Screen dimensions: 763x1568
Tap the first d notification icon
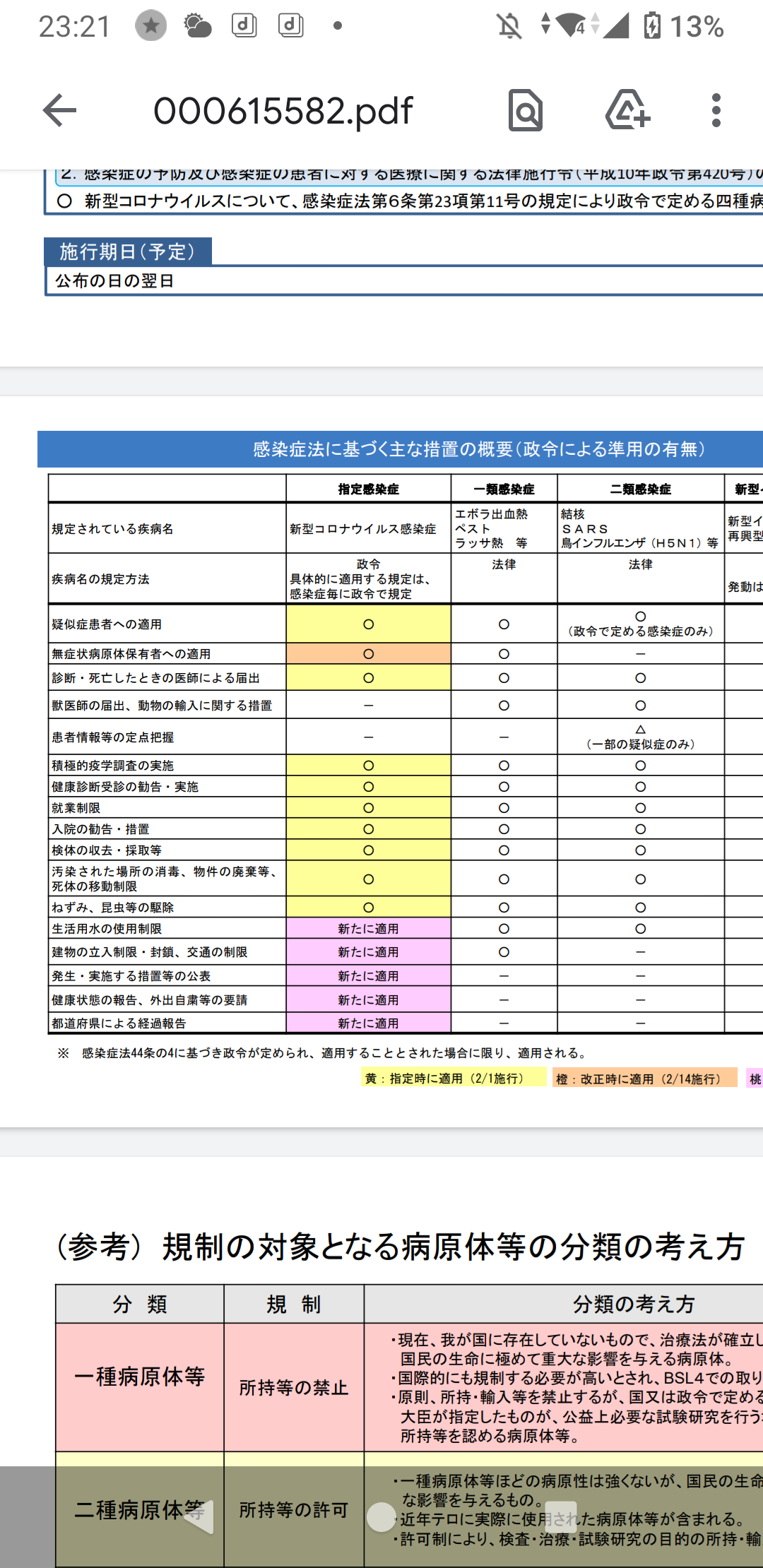(244, 25)
